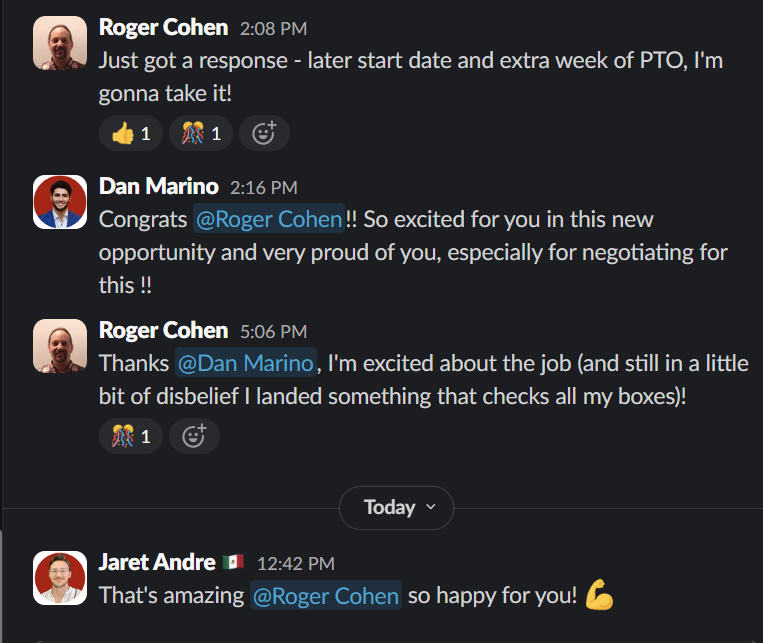
Task: Click the 12:42 PM message timestamp
Action: coord(296,564)
